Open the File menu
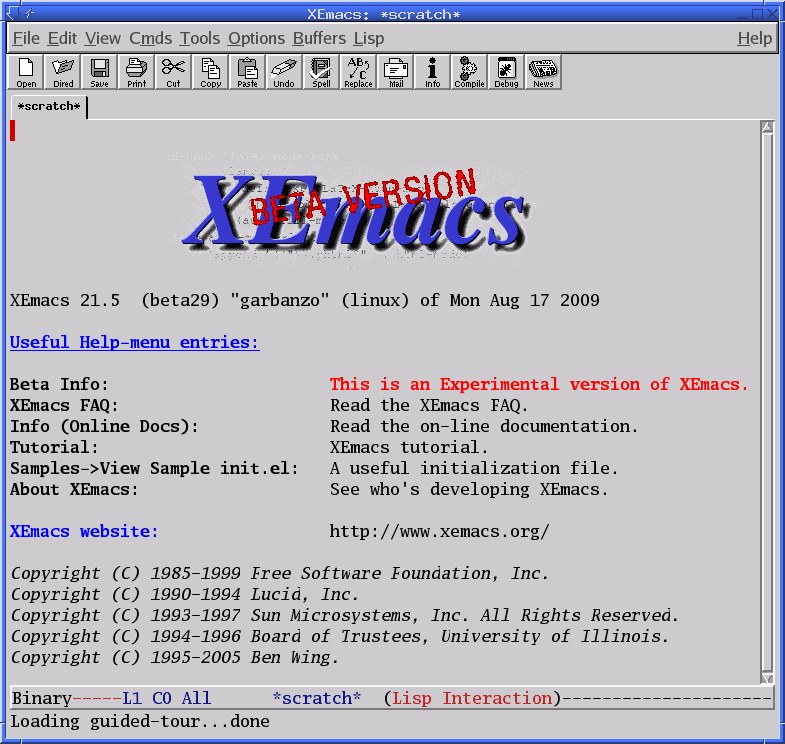The height and width of the screenshot is (744, 785). (x=26, y=39)
